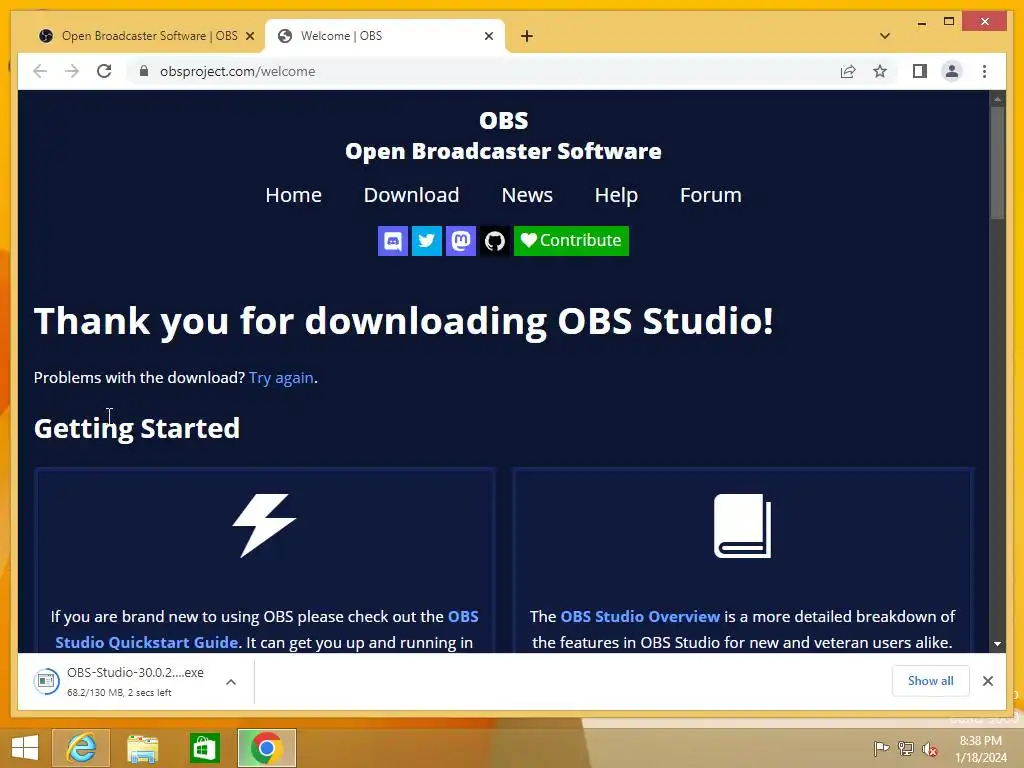Open a new browser tab
Viewport: 1024px width, 768px height.
point(527,36)
